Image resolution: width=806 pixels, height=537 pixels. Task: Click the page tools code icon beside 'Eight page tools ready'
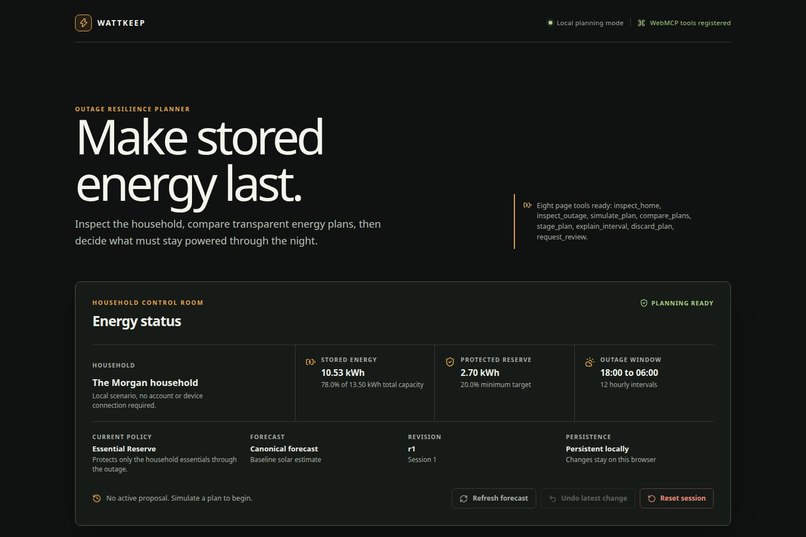[x=527, y=205]
